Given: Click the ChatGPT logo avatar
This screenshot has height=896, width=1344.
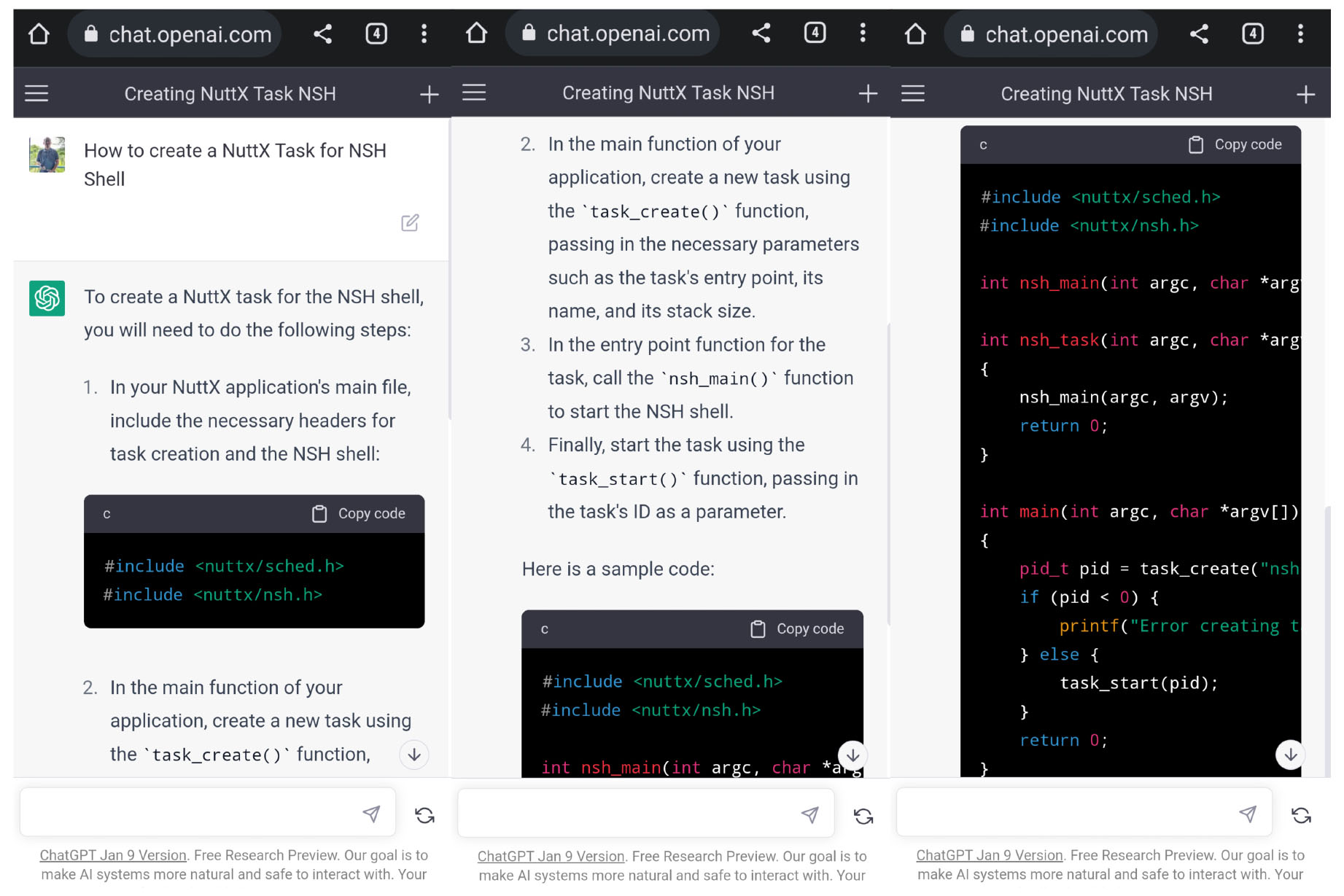Looking at the screenshot, I should [47, 298].
